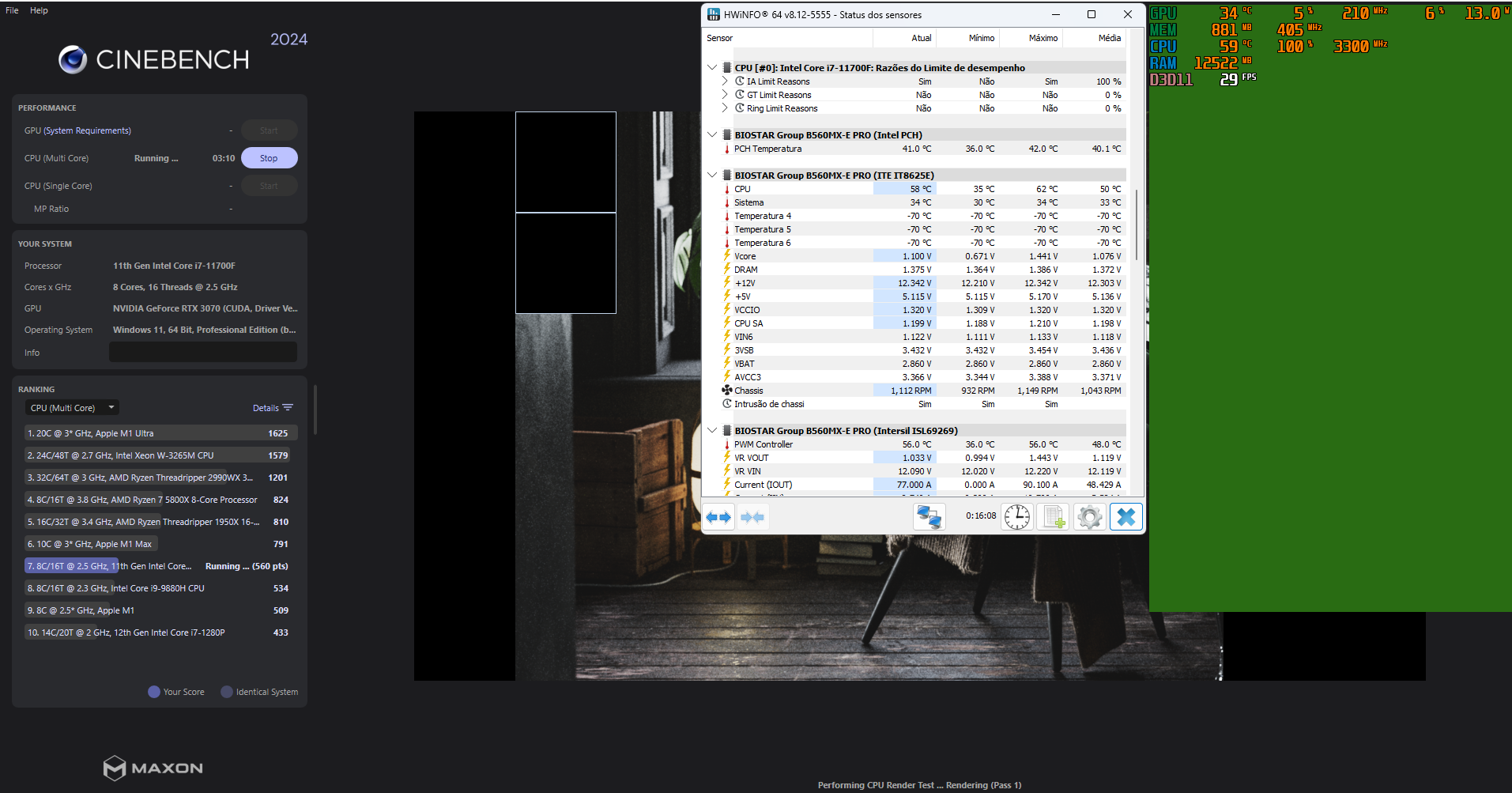Collapse the CPU [#0] Intel Core i7-11700F group

(712, 68)
